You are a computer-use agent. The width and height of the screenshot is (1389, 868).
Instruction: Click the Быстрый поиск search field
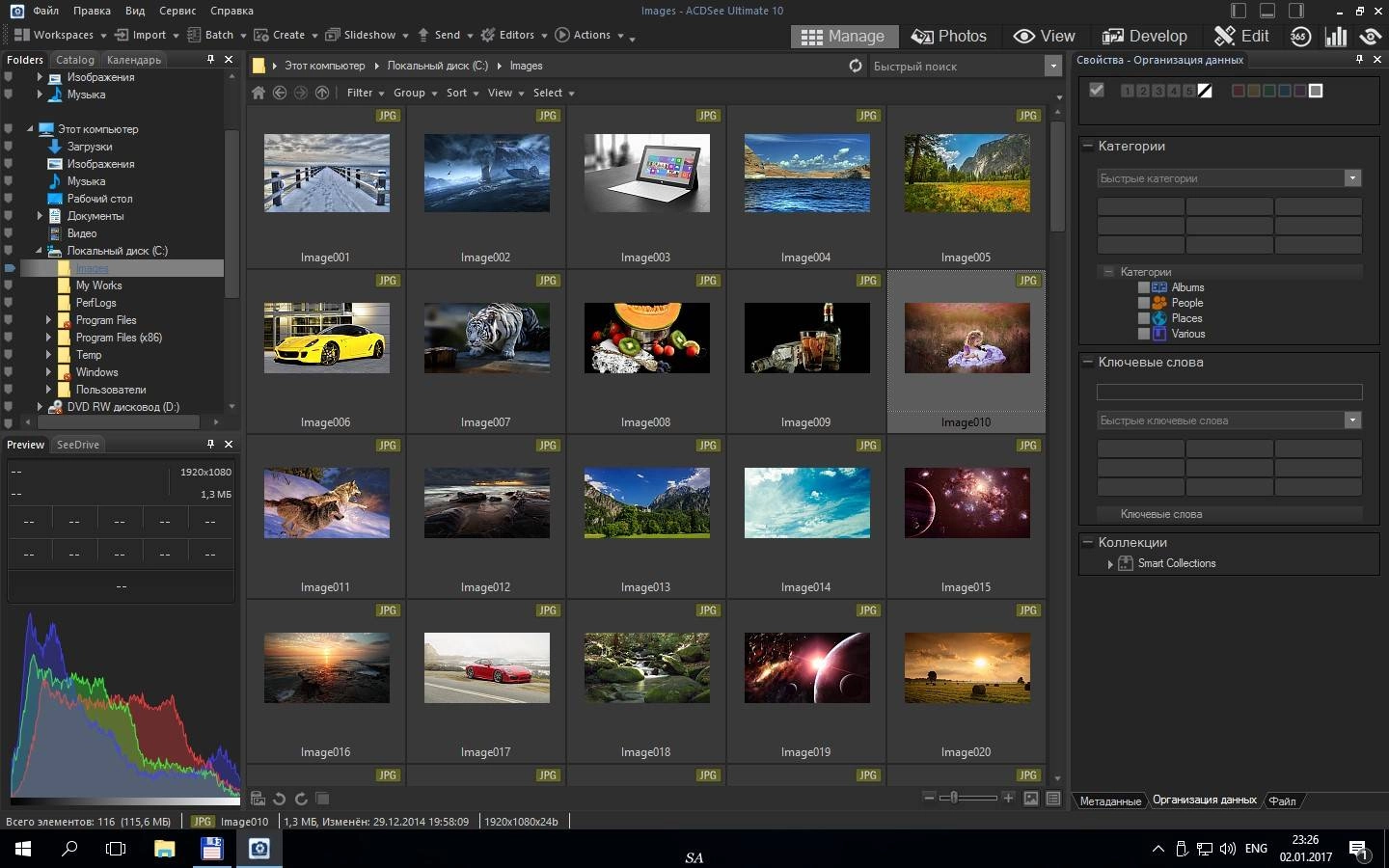(955, 67)
